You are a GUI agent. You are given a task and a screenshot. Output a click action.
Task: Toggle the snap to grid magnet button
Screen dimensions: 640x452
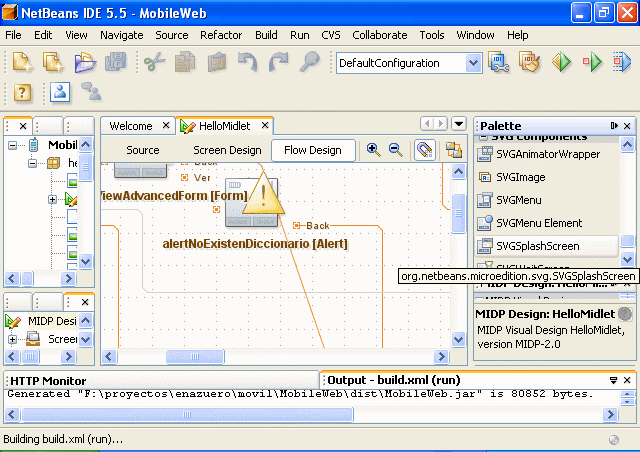point(424,150)
